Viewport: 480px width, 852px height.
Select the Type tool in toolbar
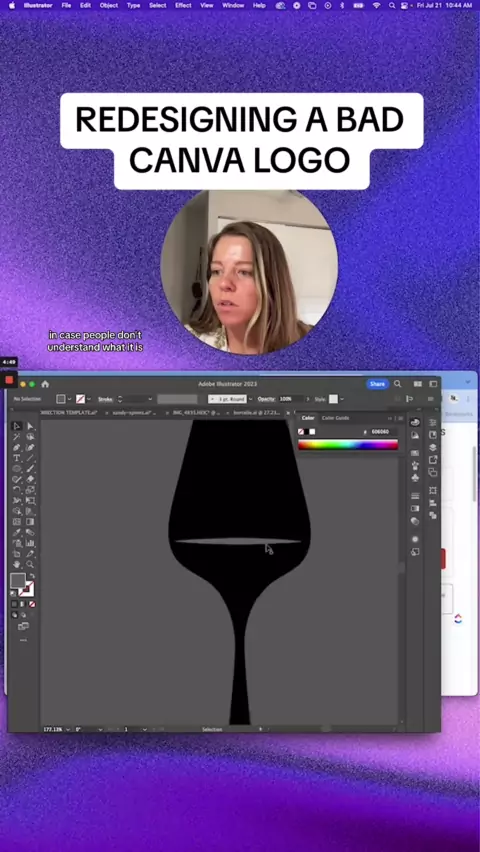tap(17, 458)
